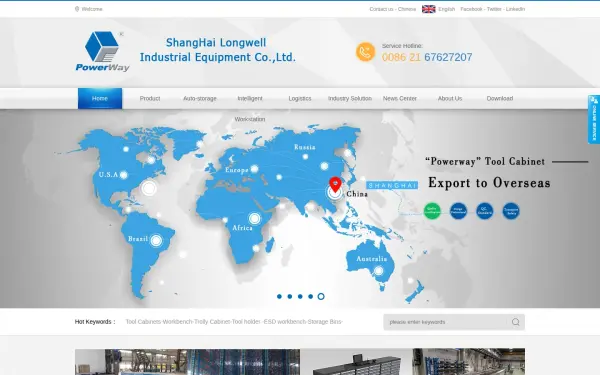Expand the Industry Solution menu
600x375 pixels.
(350, 98)
